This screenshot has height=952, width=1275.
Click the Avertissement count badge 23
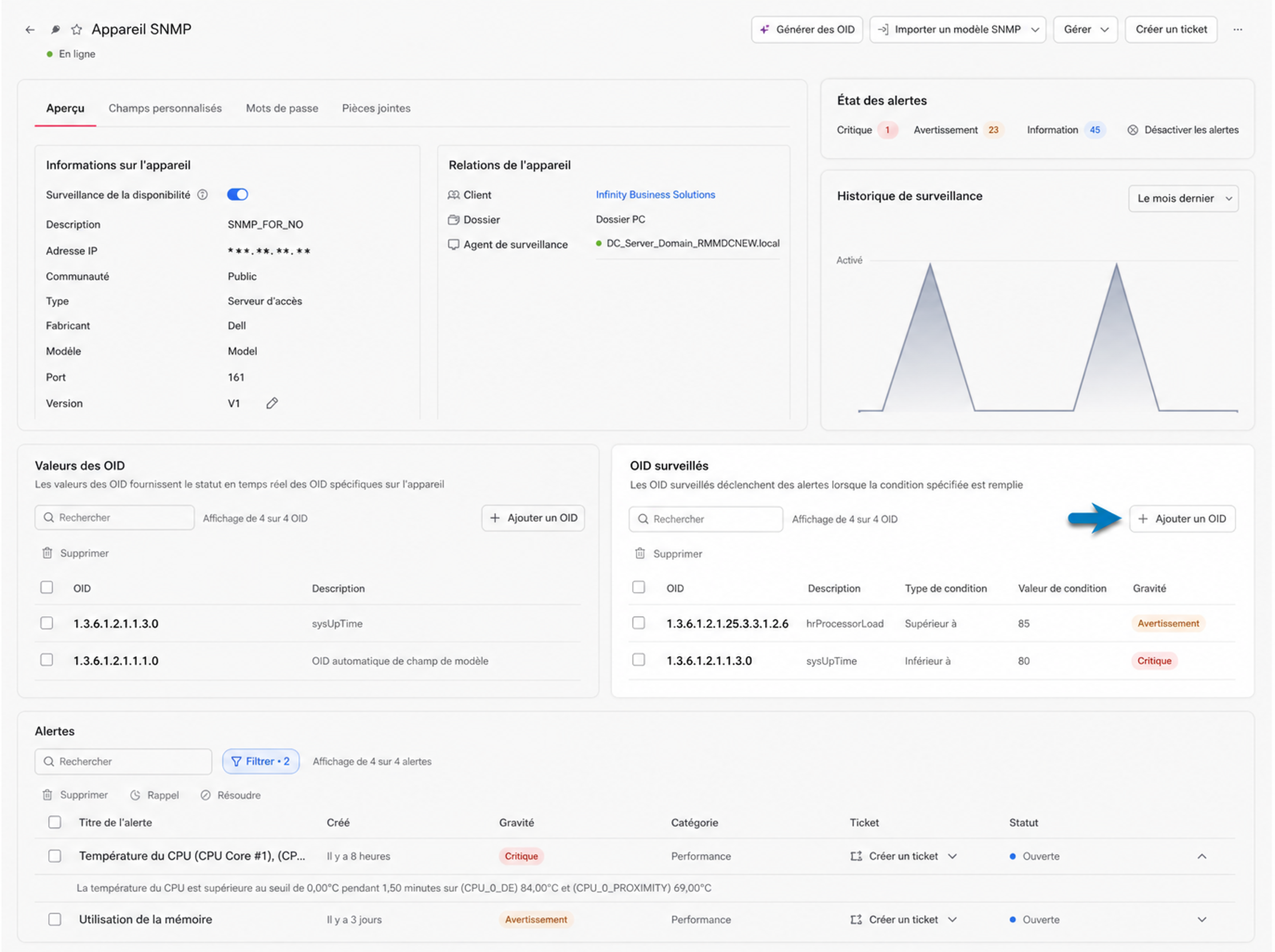993,130
